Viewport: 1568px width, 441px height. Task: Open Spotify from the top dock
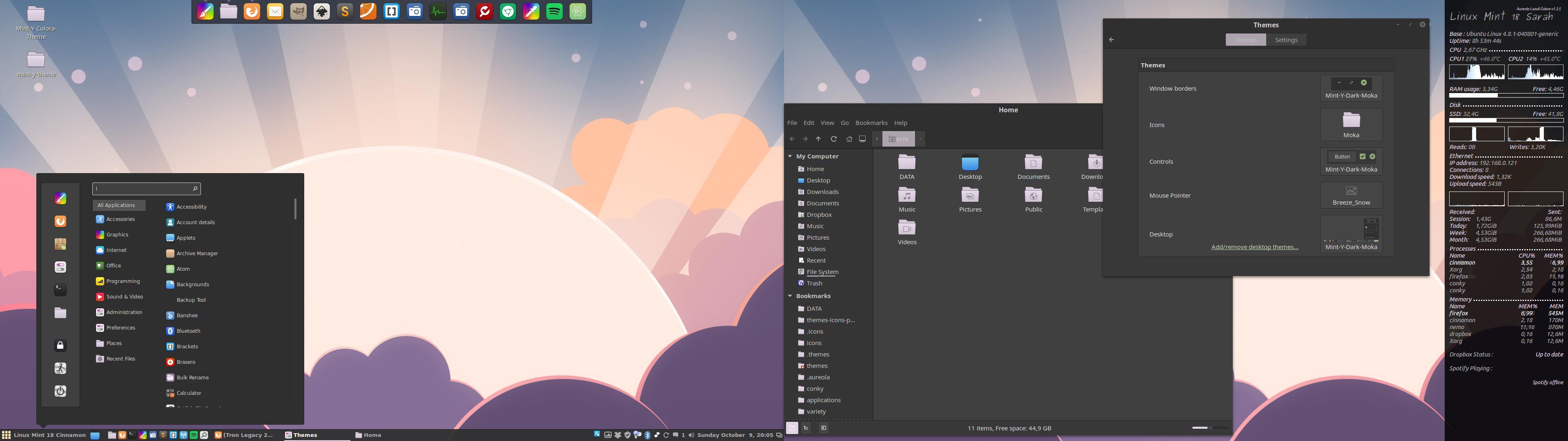pyautogui.click(x=555, y=11)
